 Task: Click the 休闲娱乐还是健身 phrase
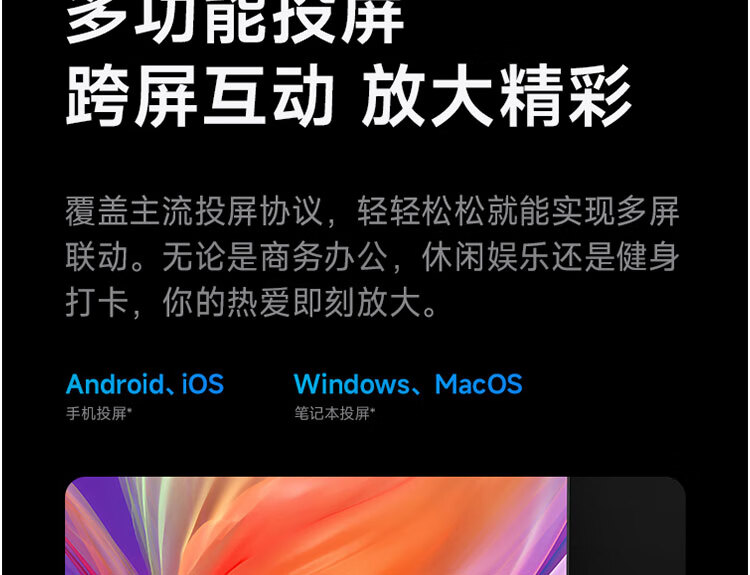pos(551,257)
